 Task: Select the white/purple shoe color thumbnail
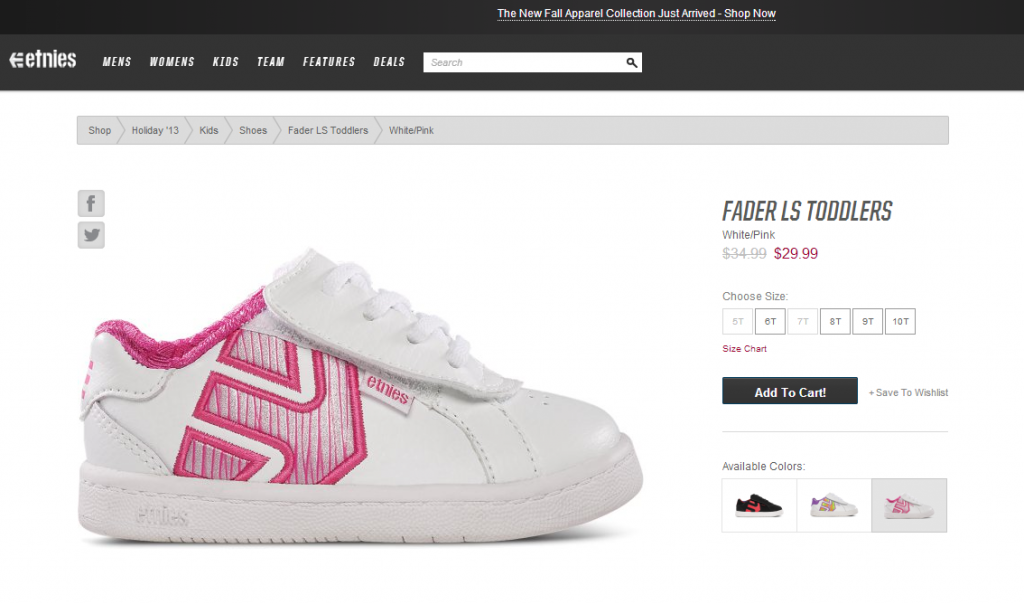coord(834,505)
